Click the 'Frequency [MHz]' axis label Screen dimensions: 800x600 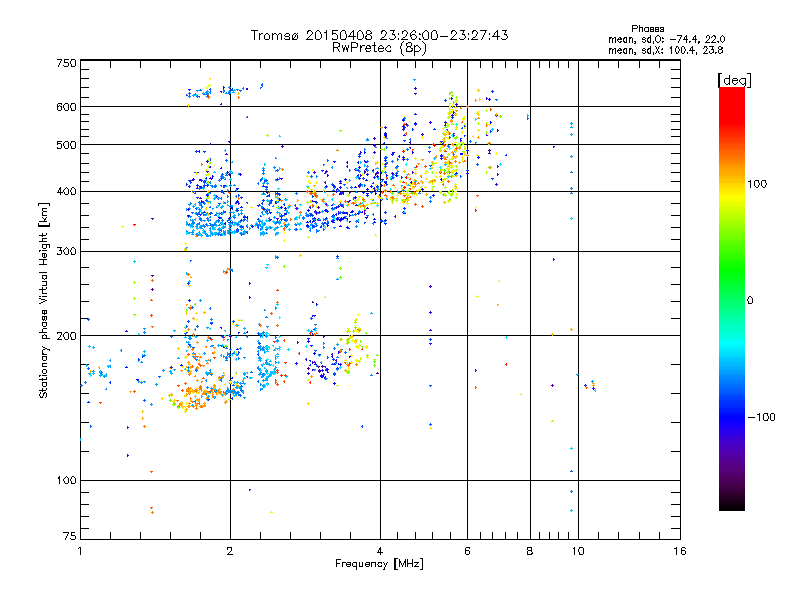[x=379, y=564]
